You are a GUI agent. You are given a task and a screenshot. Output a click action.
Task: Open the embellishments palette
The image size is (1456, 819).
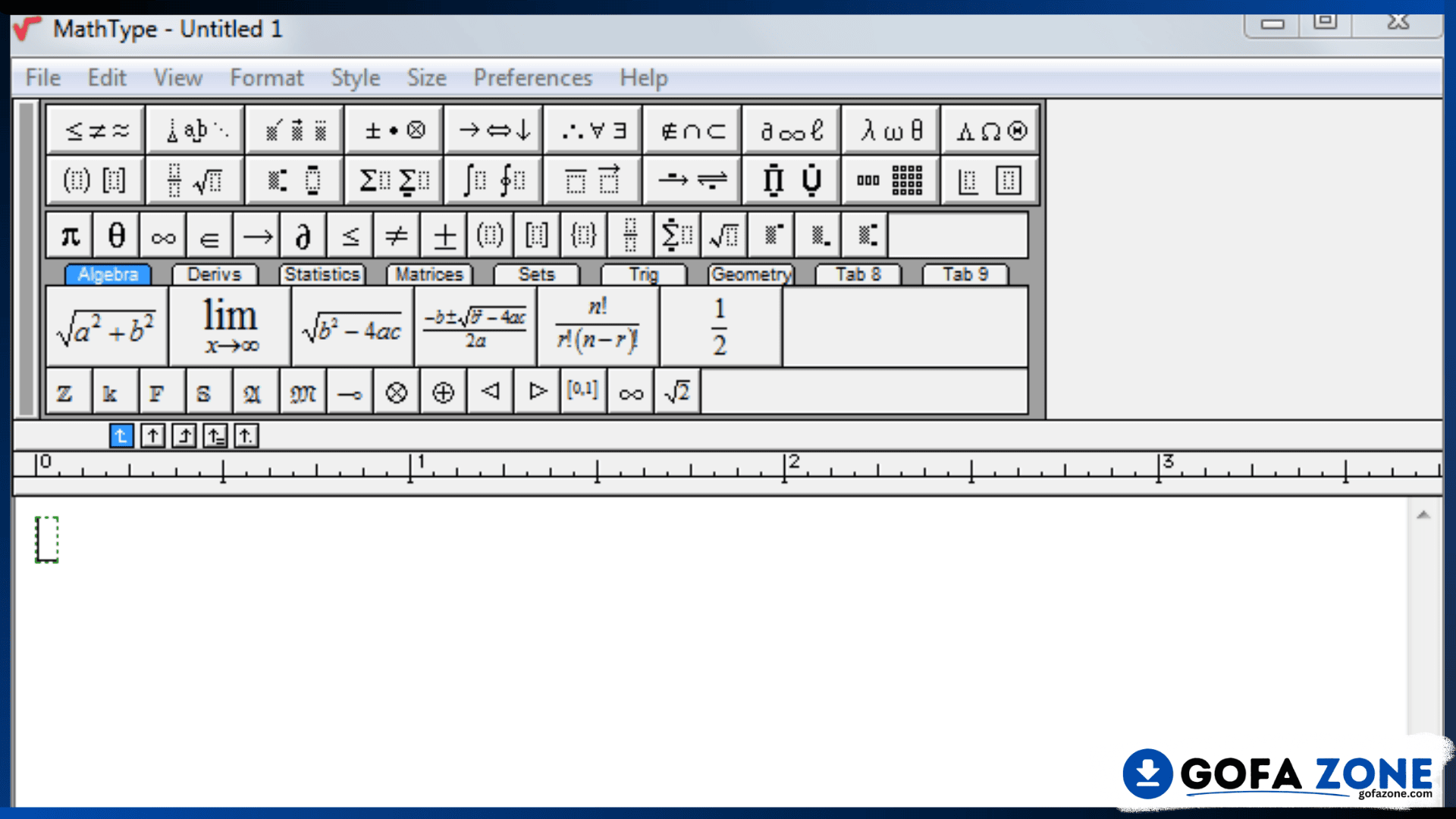(x=294, y=130)
